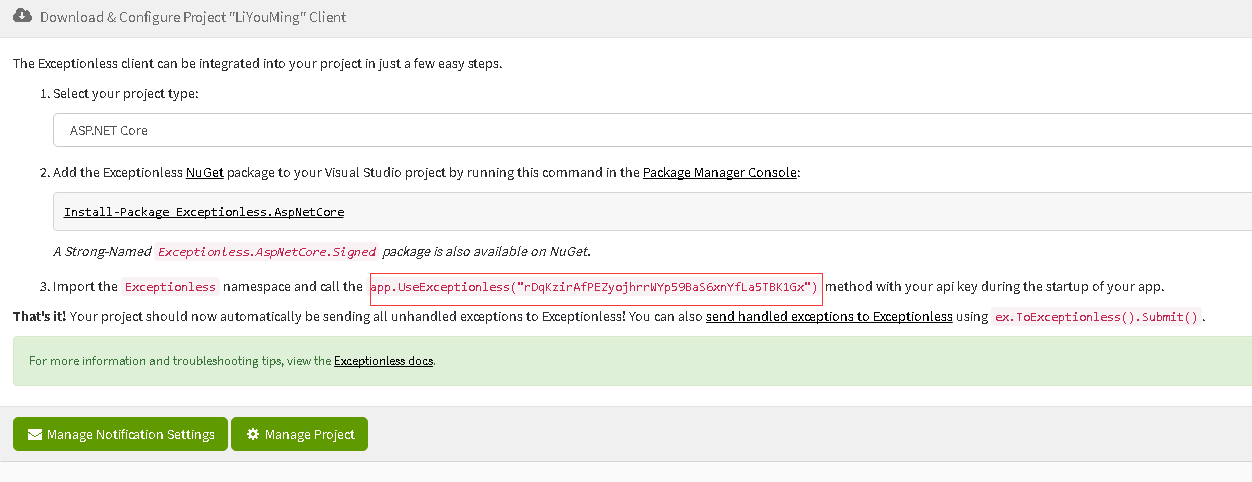Click the cloud download icon in header

[23, 17]
